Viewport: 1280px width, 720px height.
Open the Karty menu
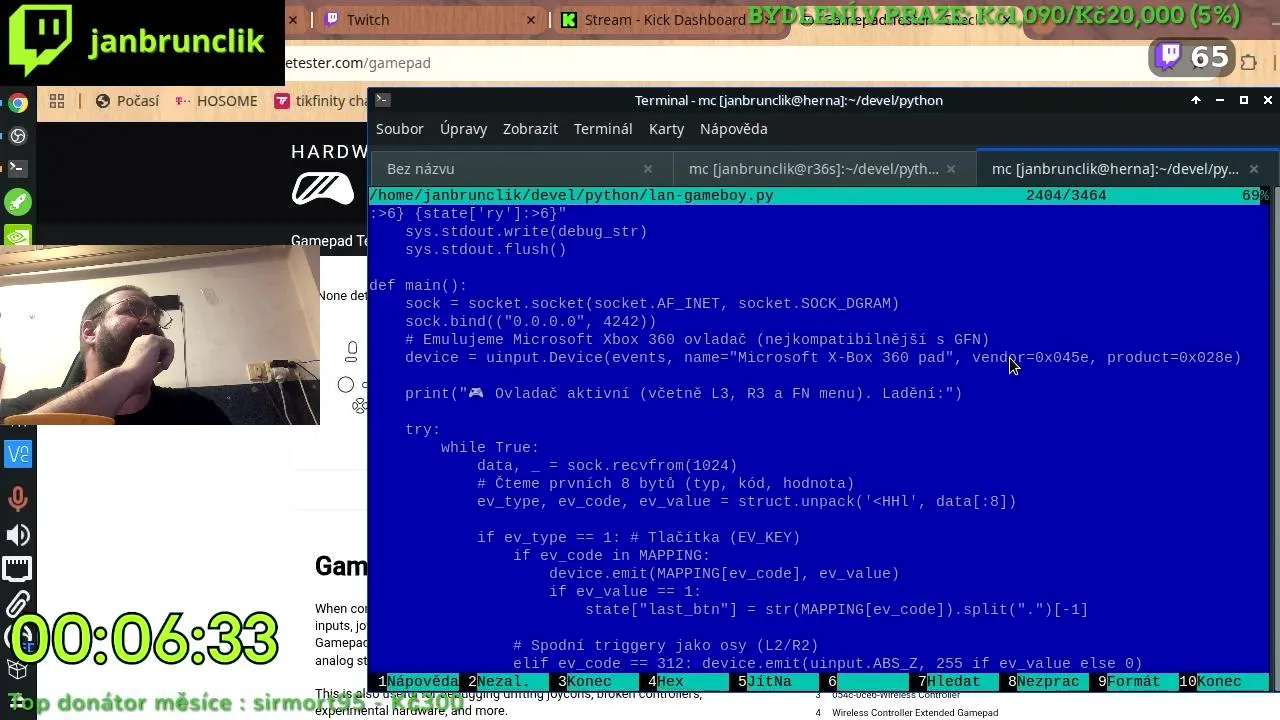(x=666, y=129)
